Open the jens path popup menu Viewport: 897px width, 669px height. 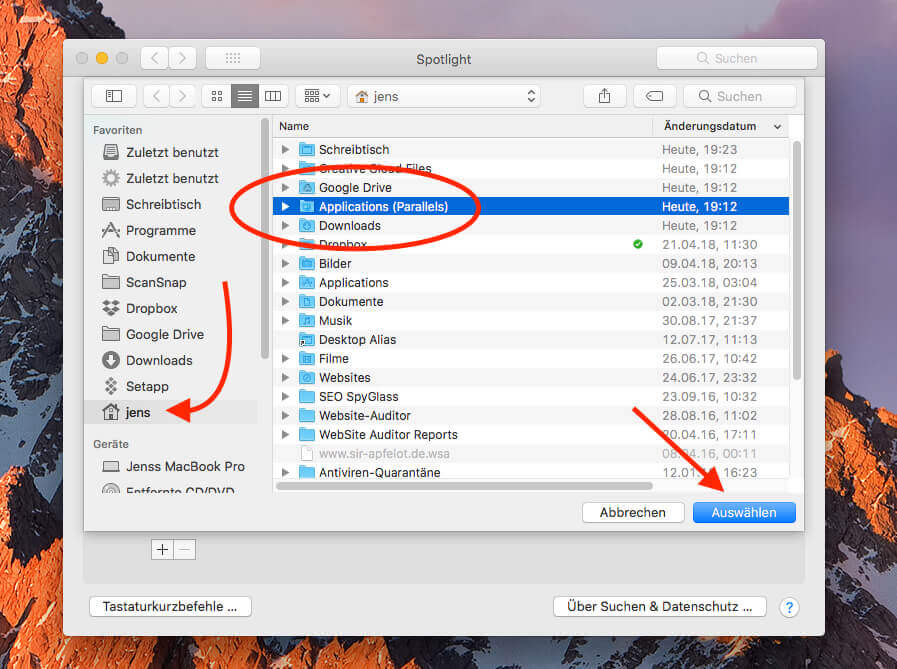[x=444, y=96]
